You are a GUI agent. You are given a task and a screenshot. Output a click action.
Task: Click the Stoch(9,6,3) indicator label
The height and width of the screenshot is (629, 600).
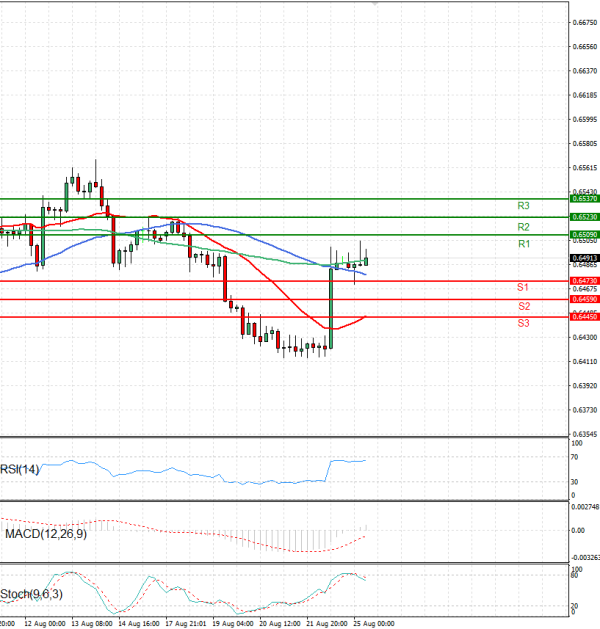point(31,594)
